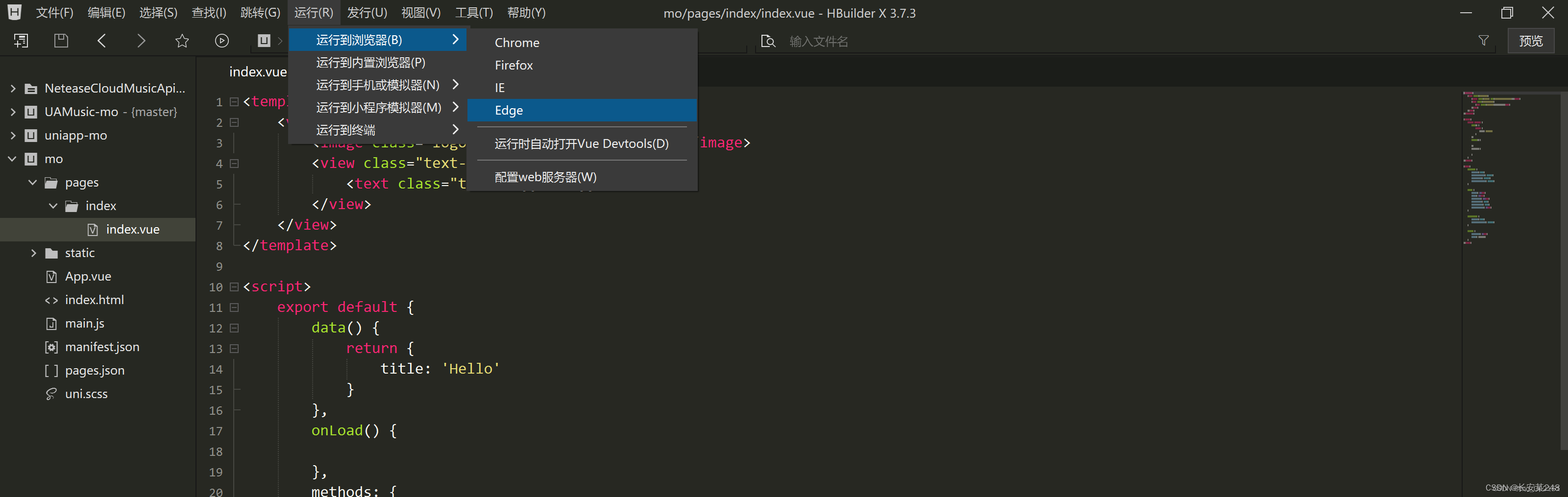The image size is (1568, 497).
Task: Choose 运行到小程序模拟器(M)
Action: click(x=377, y=108)
